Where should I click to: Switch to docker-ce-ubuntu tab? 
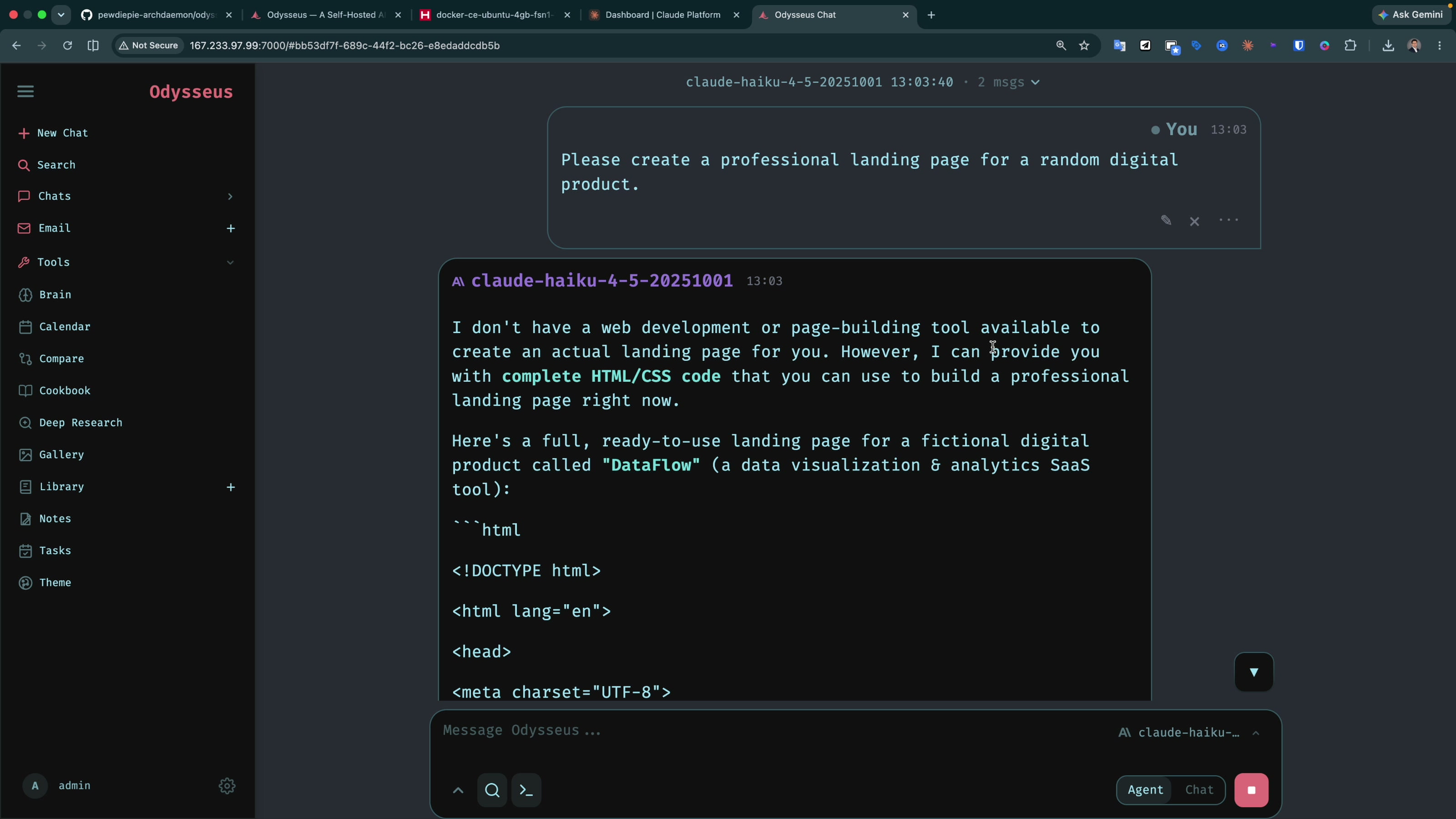coord(495,15)
